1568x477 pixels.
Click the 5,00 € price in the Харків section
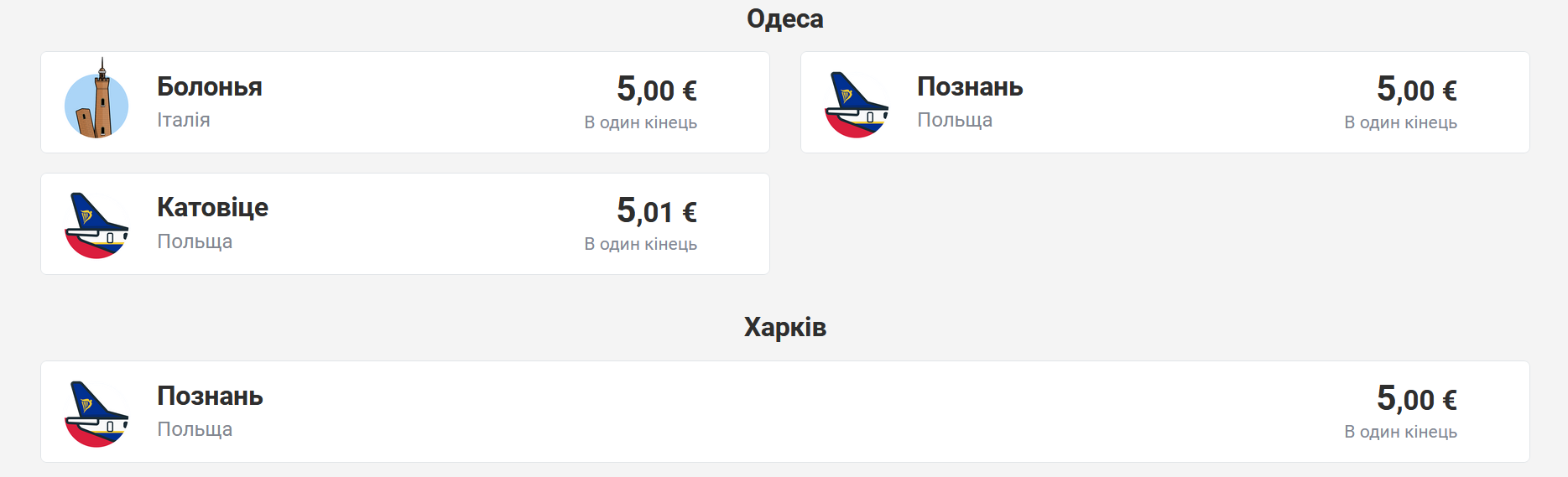coord(1417,399)
